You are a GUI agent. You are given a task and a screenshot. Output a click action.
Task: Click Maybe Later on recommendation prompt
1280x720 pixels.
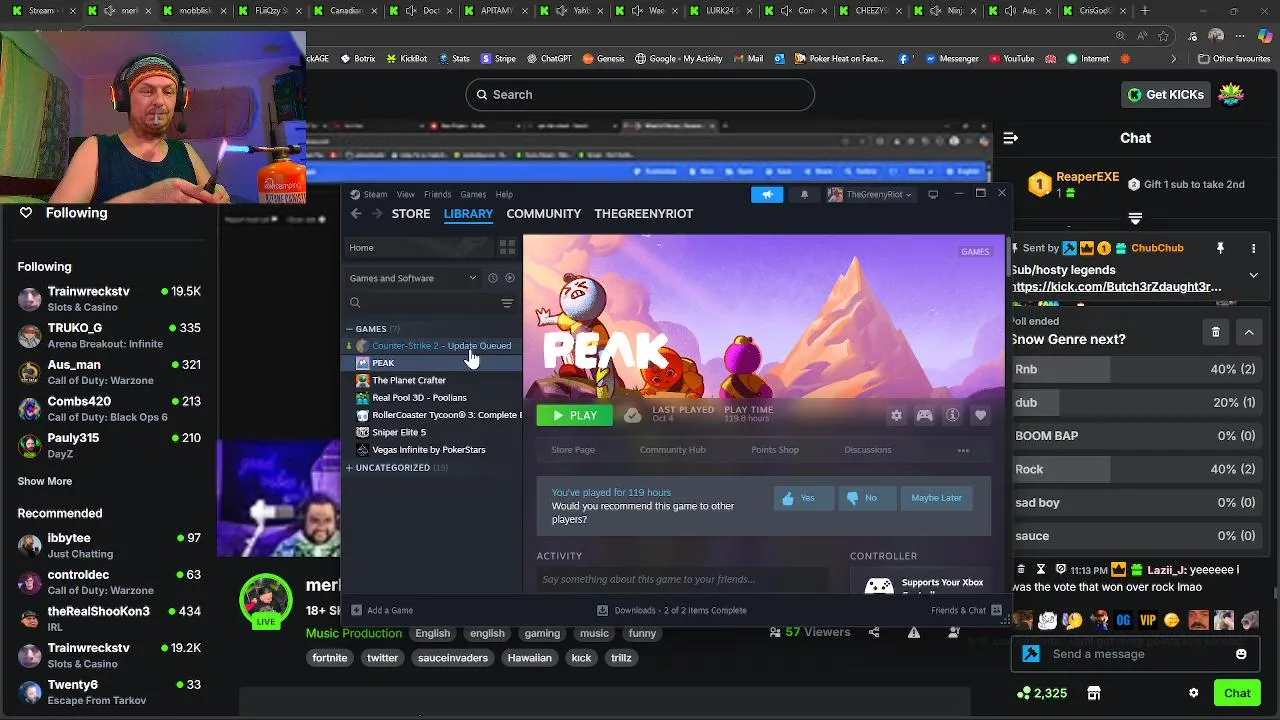pos(936,498)
